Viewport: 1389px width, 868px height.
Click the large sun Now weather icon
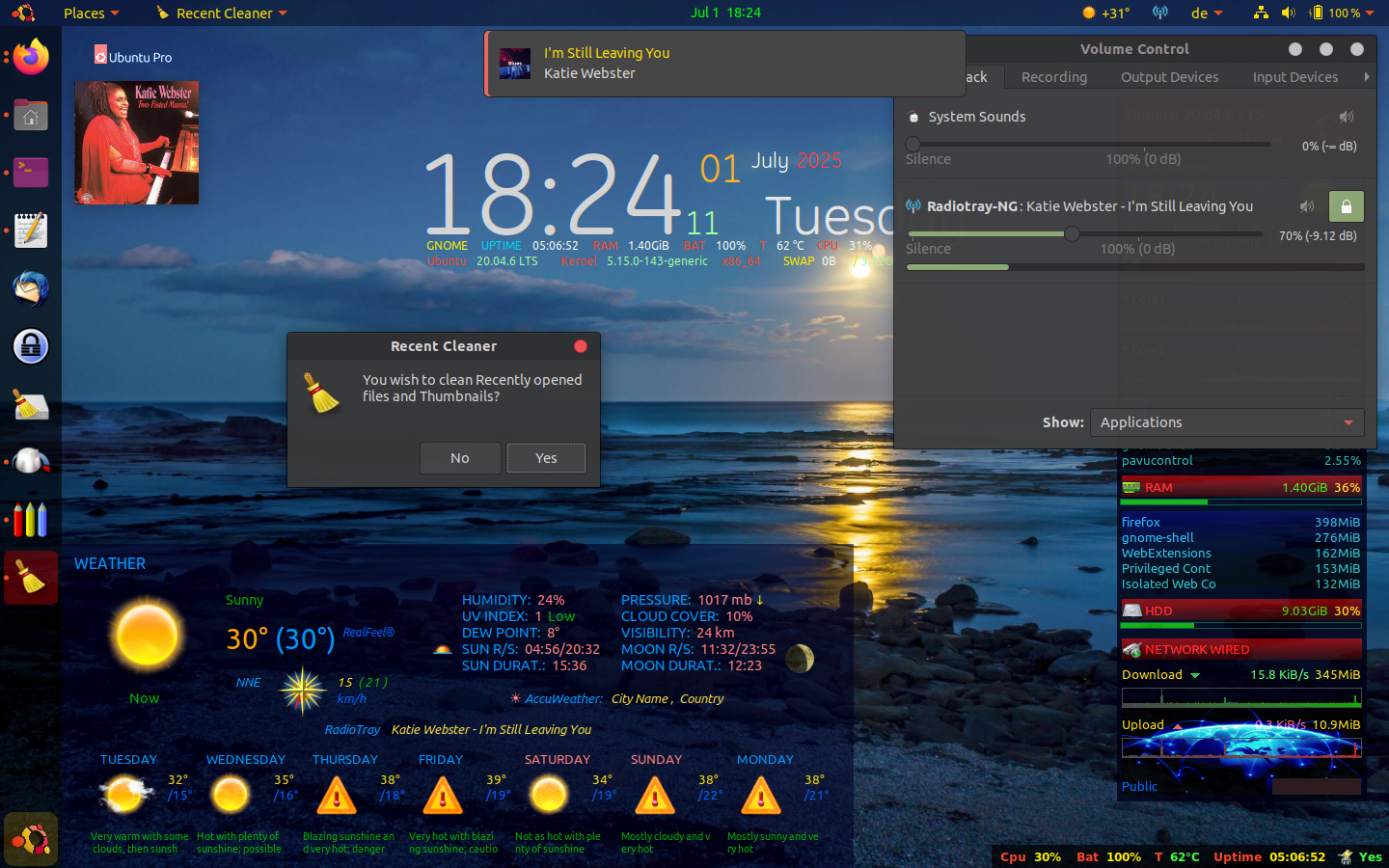pos(146,637)
